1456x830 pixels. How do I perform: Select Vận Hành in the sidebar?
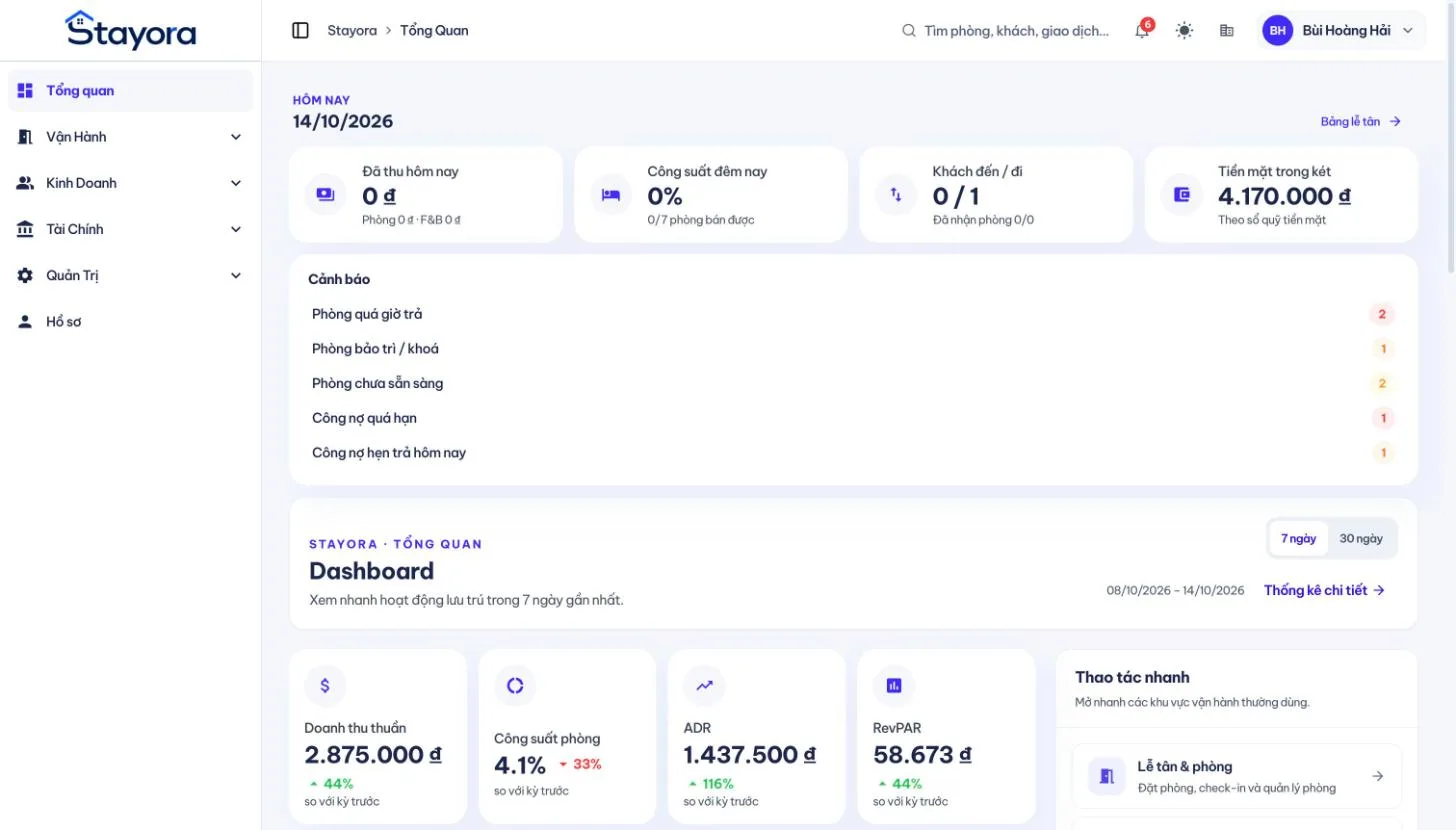pyautogui.click(x=130, y=137)
